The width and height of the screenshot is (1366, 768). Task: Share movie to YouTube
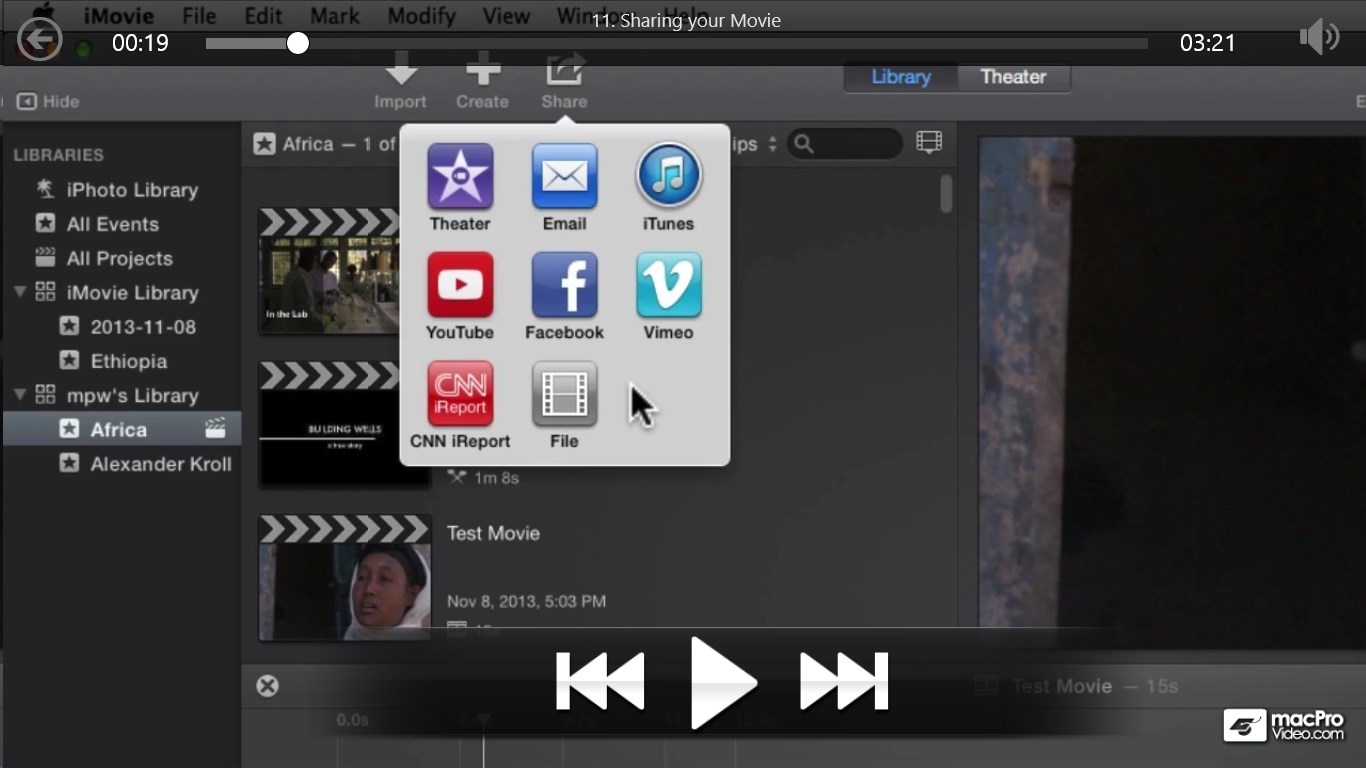click(460, 296)
